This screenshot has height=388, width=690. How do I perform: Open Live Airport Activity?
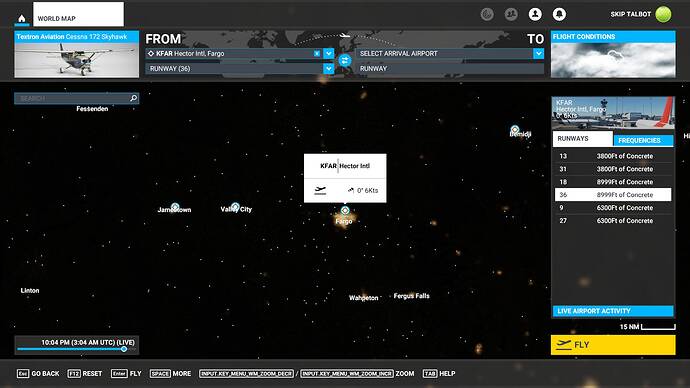tap(613, 311)
